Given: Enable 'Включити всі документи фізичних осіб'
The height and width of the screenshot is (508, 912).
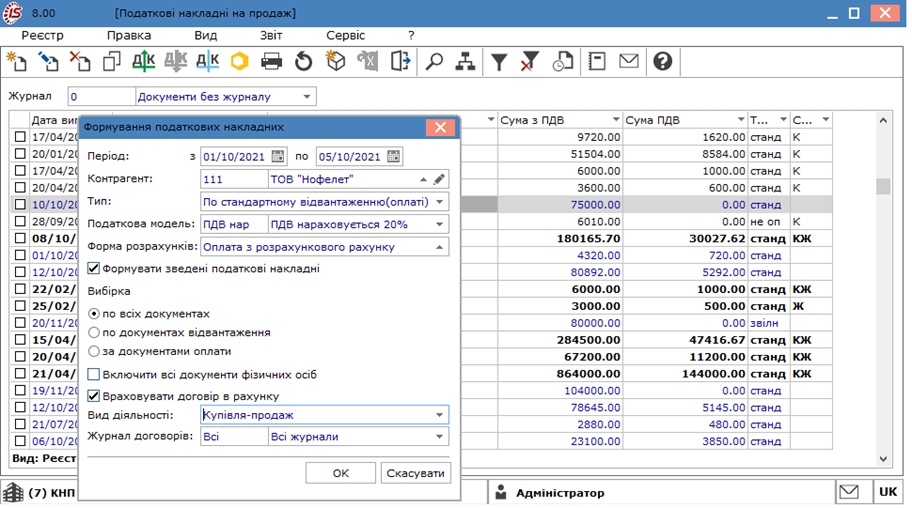Looking at the screenshot, I should [94, 374].
